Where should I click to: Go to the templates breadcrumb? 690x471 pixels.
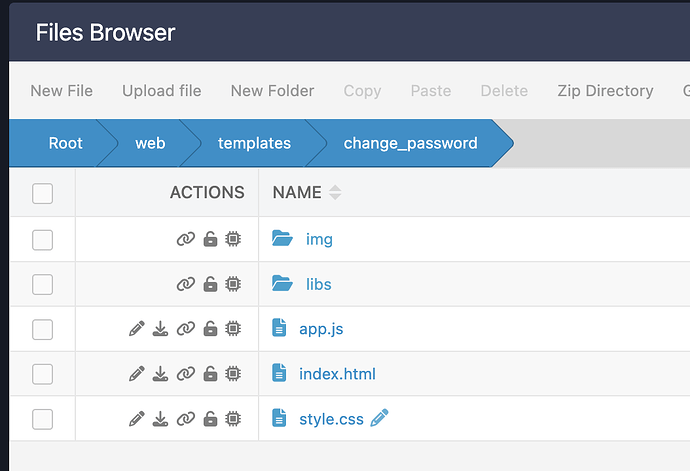pyautogui.click(x=254, y=143)
